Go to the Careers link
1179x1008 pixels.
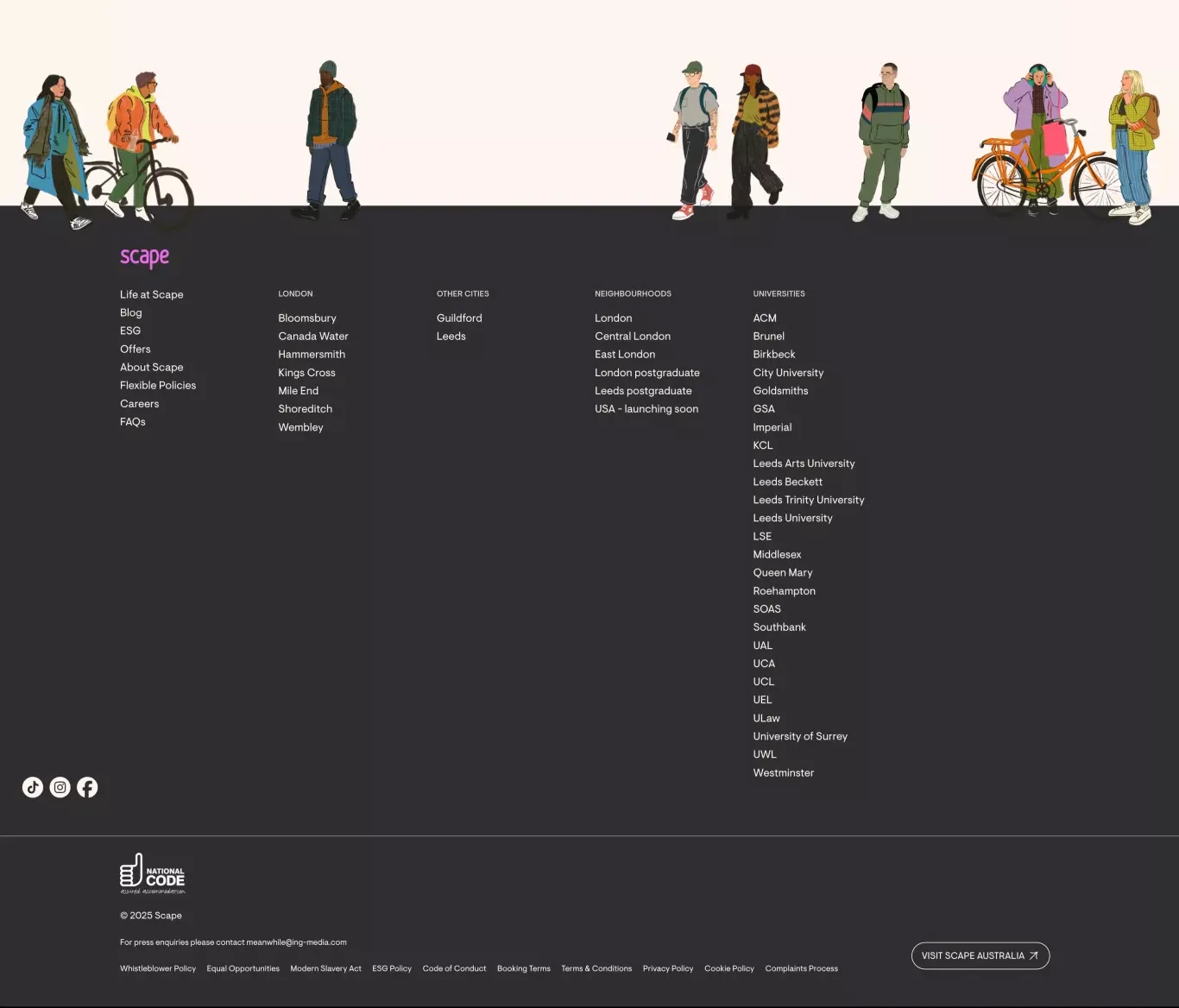140,403
